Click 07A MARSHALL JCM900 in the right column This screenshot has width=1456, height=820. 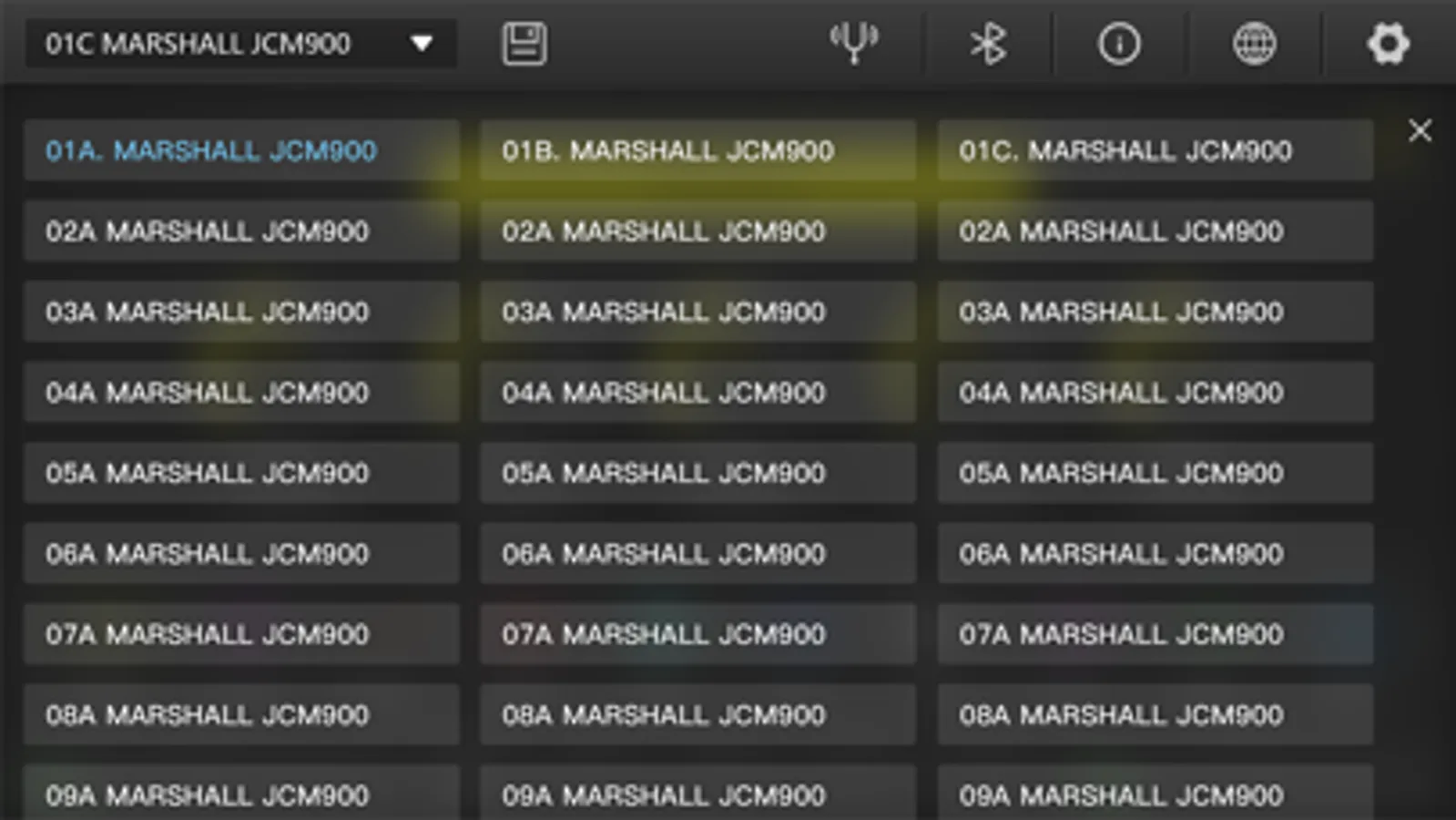pyautogui.click(x=1156, y=634)
